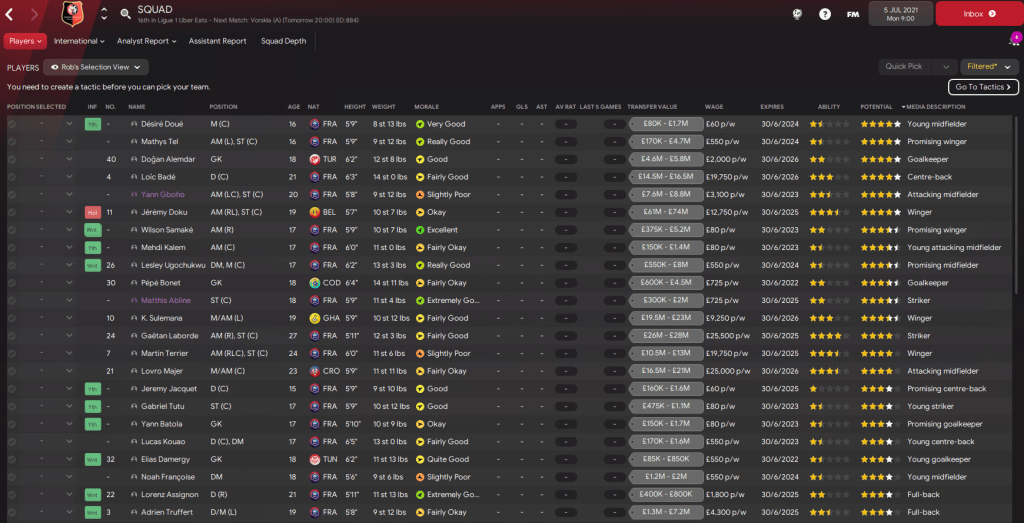Click Jérémy Doku's red Hol status icon
Viewport: 1024px width, 523px height.
pyautogui.click(x=92, y=213)
